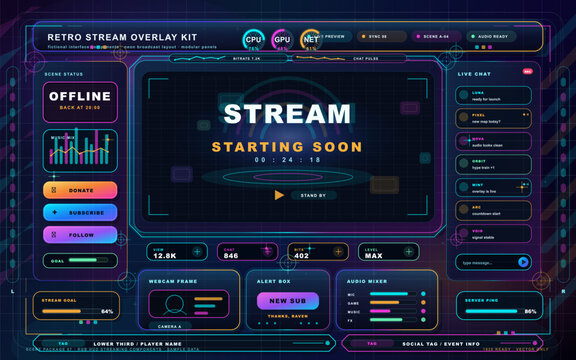
Task: Click the GPU usage gauge
Action: (x=282, y=40)
